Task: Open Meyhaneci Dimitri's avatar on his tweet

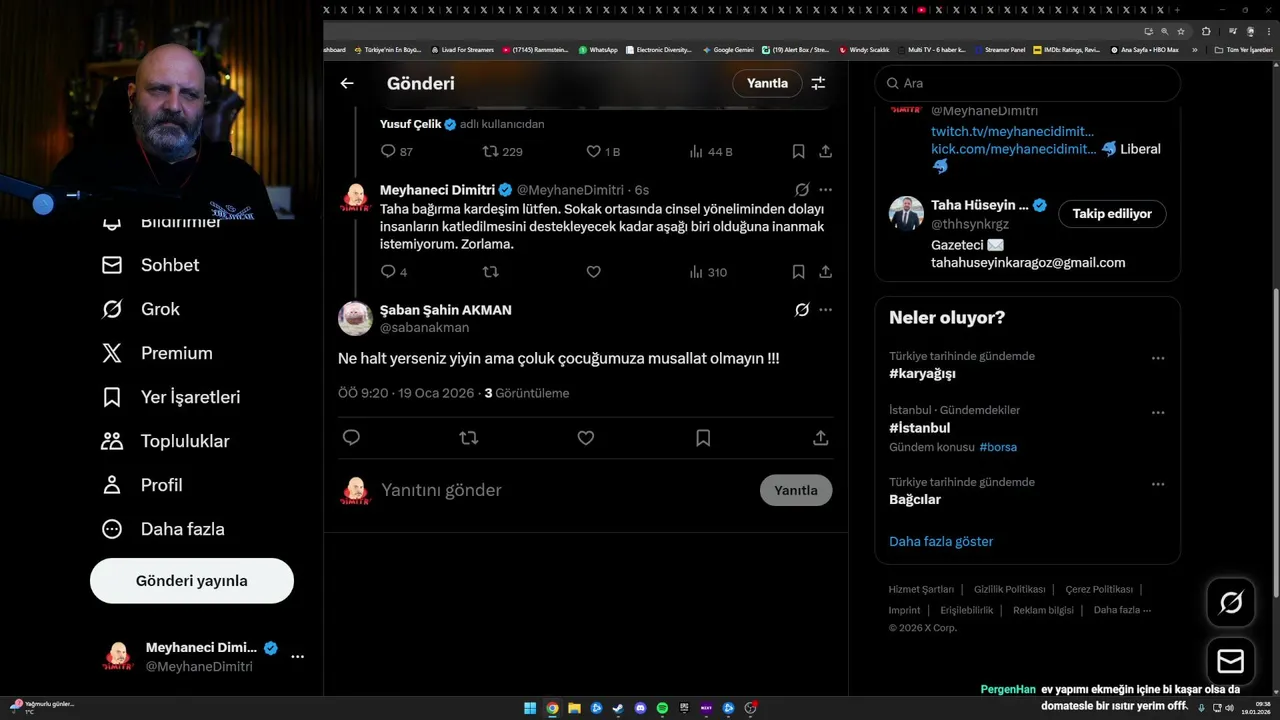Action: [x=355, y=197]
